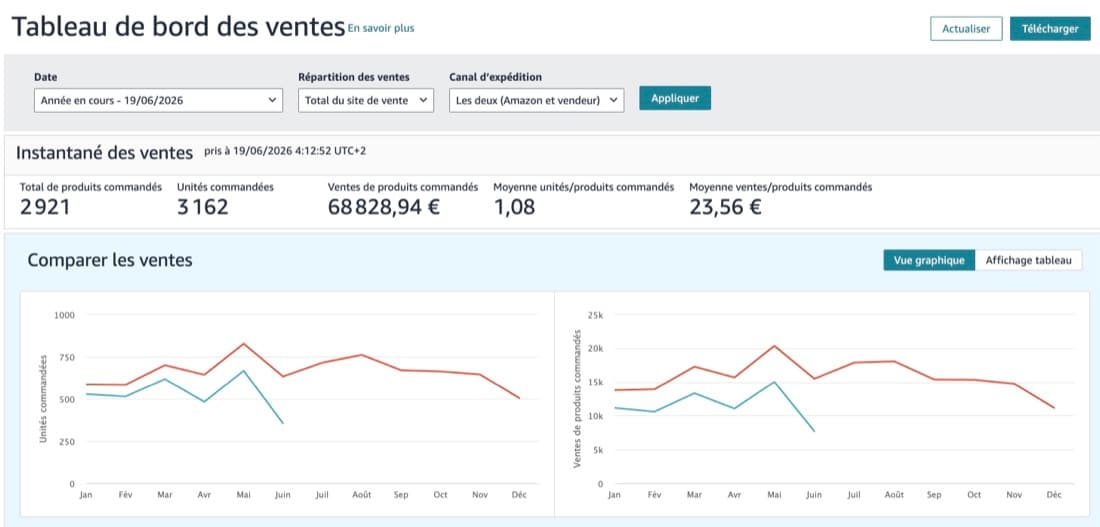Image resolution: width=1100 pixels, height=527 pixels.
Task: Click the Unités commandées label above 3 162
Action: (x=225, y=187)
